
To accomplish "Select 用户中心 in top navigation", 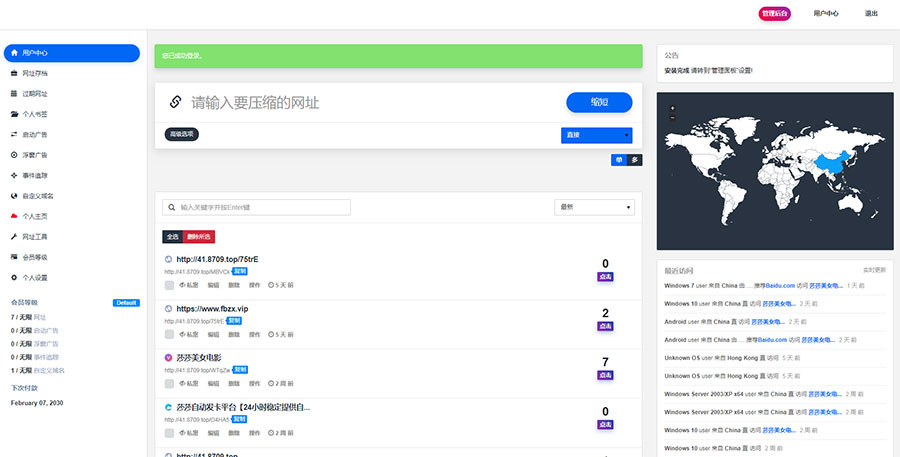I will coord(826,14).
